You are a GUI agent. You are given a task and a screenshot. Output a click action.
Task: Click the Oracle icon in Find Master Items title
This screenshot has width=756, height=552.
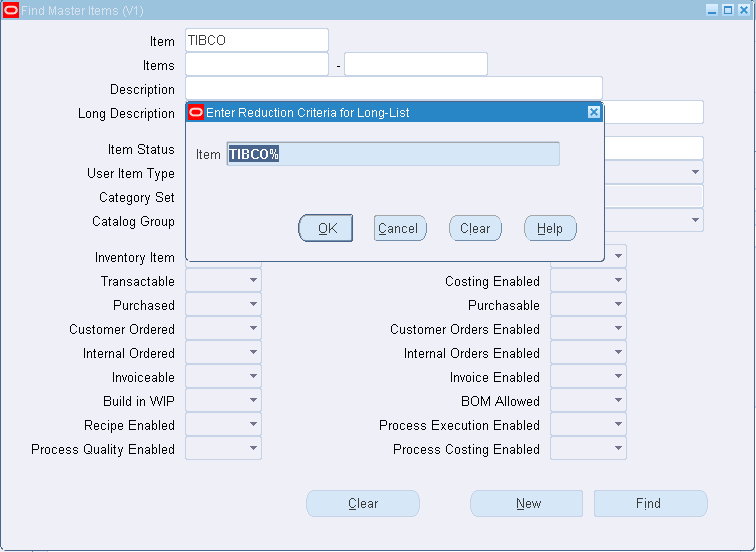tap(11, 10)
